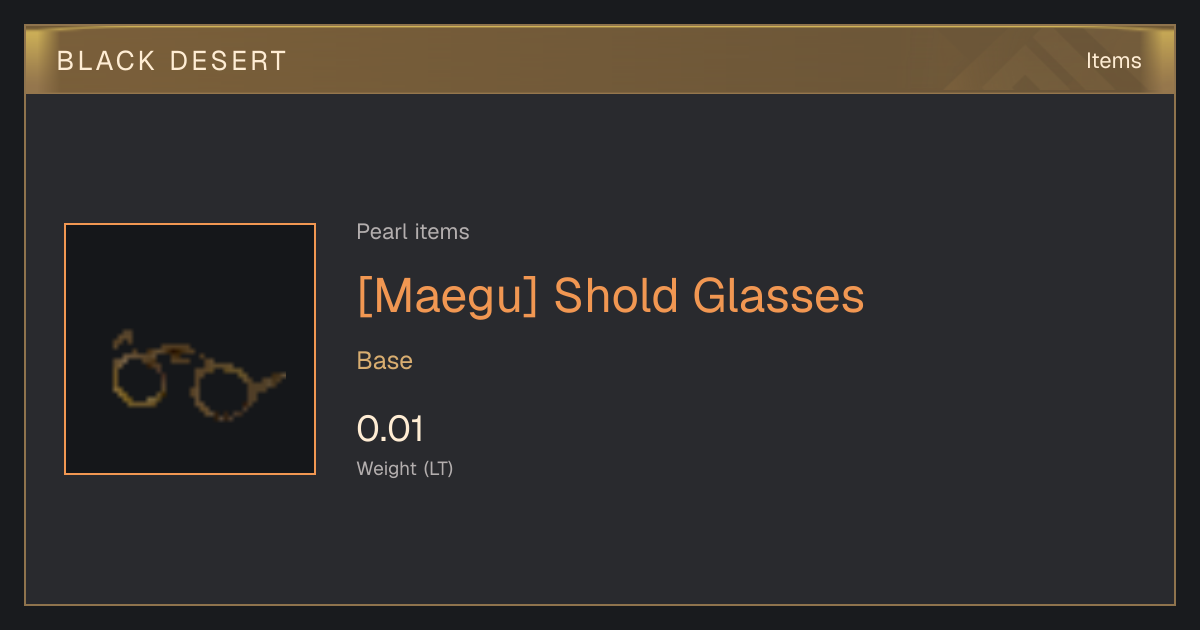Screen dimensions: 1200x630
Task: Select the left lens of the glasses icon
Action: pyautogui.click(x=138, y=378)
